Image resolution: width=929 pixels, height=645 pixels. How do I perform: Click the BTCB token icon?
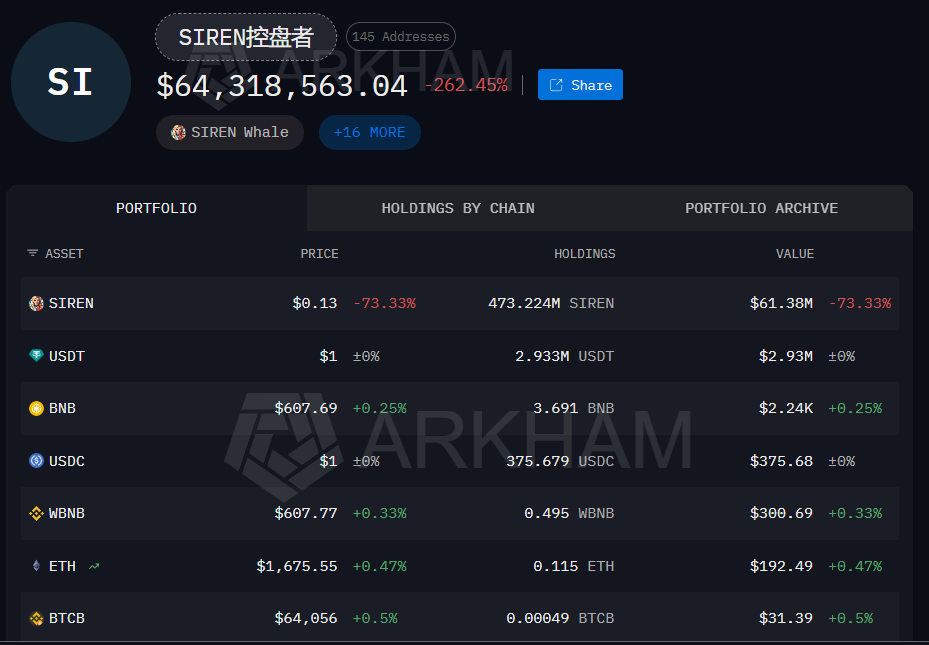36,618
